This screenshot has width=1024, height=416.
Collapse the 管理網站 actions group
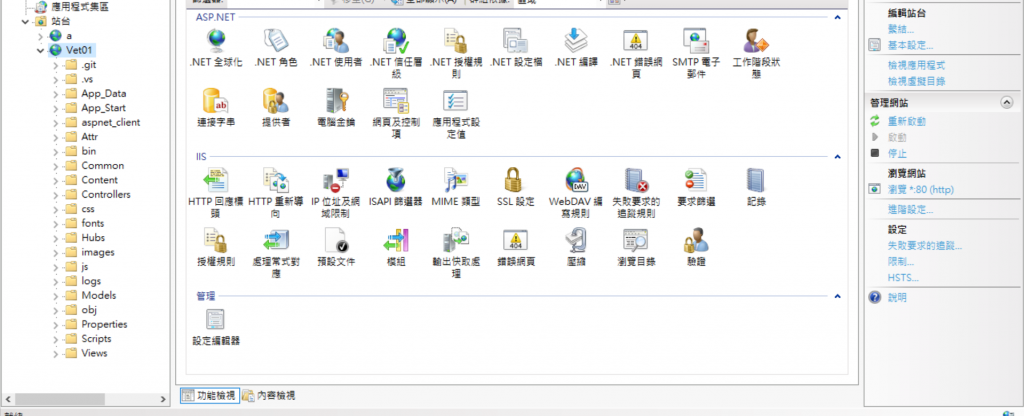coord(1006,103)
